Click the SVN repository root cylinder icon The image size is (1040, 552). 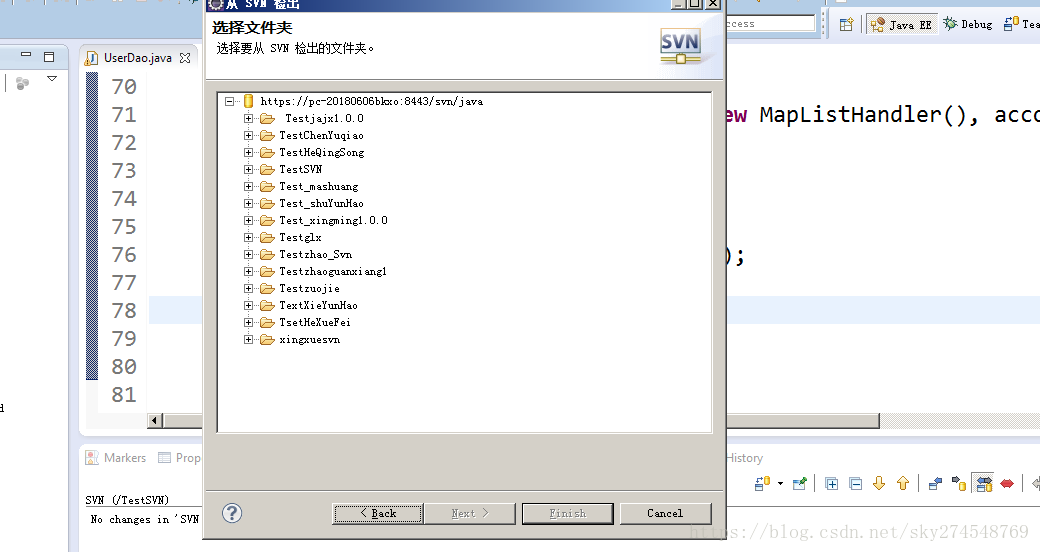[249, 101]
